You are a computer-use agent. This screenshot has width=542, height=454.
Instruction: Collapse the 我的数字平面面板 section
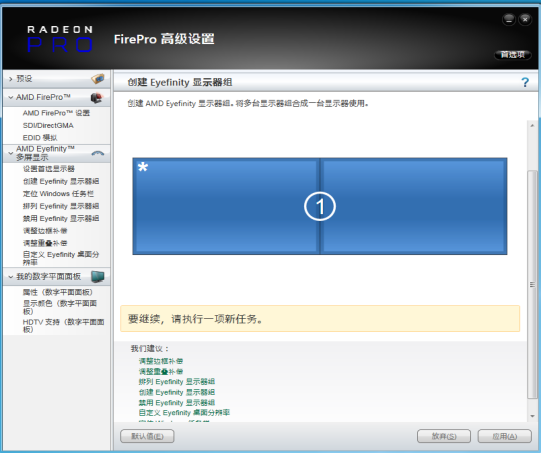10,277
